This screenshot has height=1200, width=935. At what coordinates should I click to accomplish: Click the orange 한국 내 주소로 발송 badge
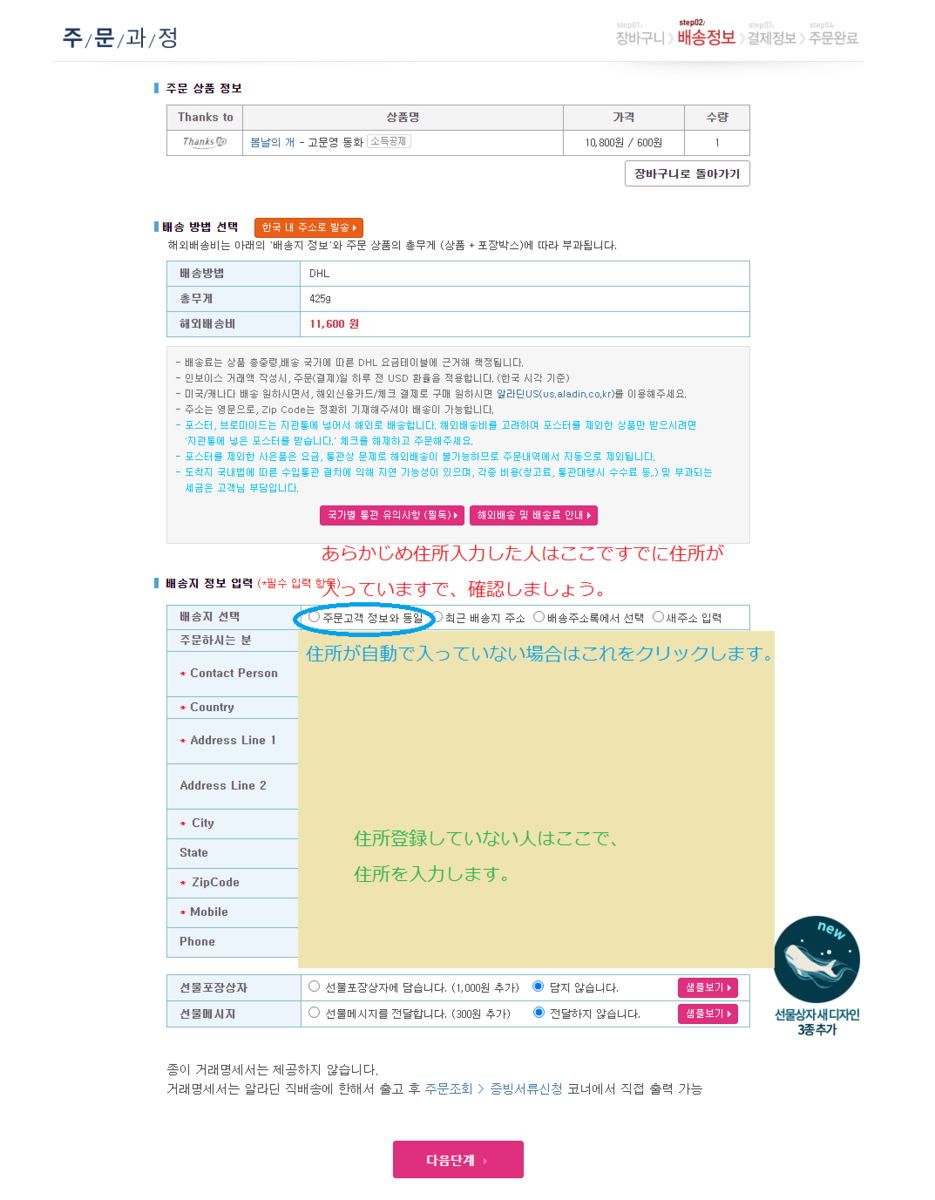308,227
